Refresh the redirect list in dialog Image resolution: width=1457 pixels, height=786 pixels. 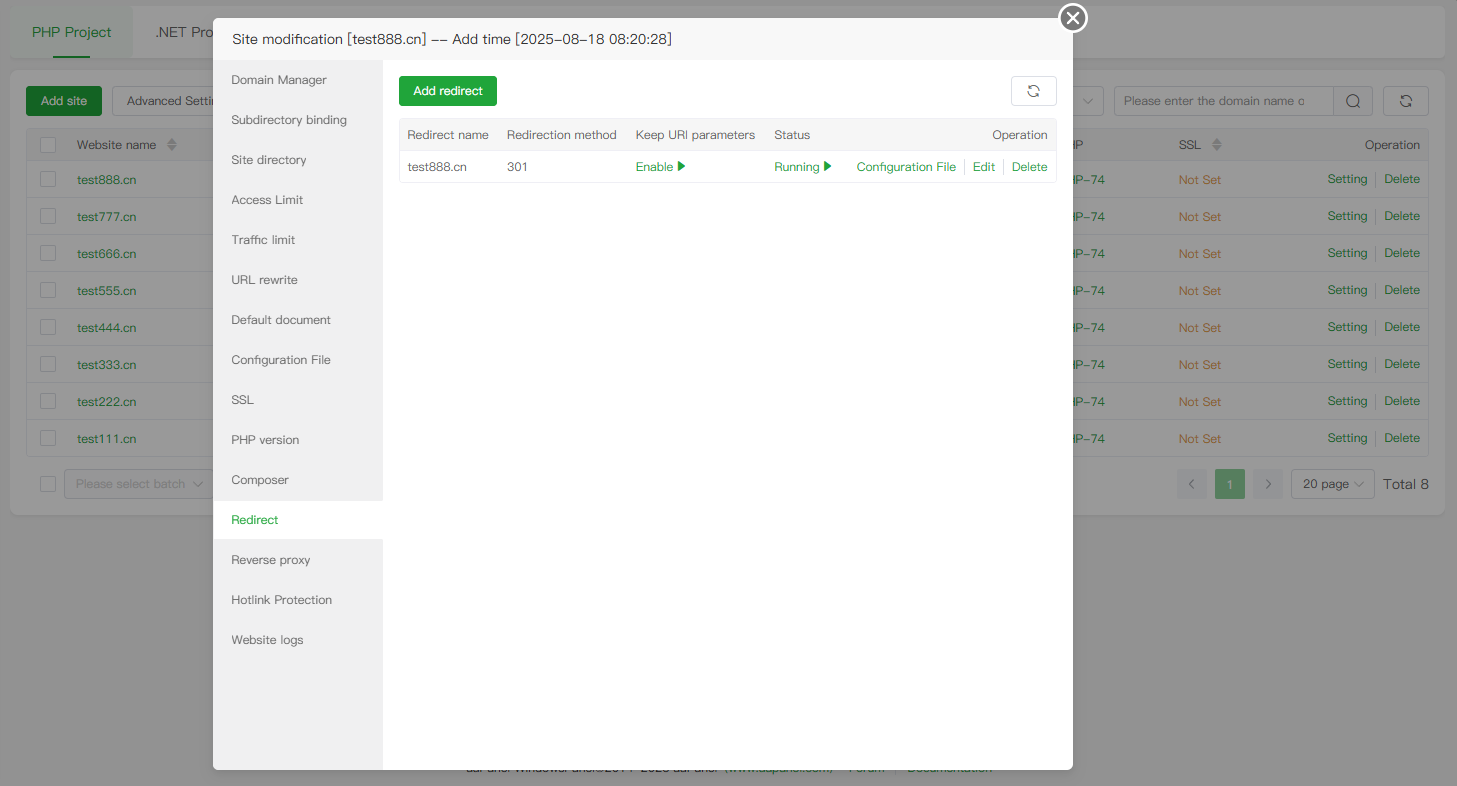click(x=1033, y=91)
